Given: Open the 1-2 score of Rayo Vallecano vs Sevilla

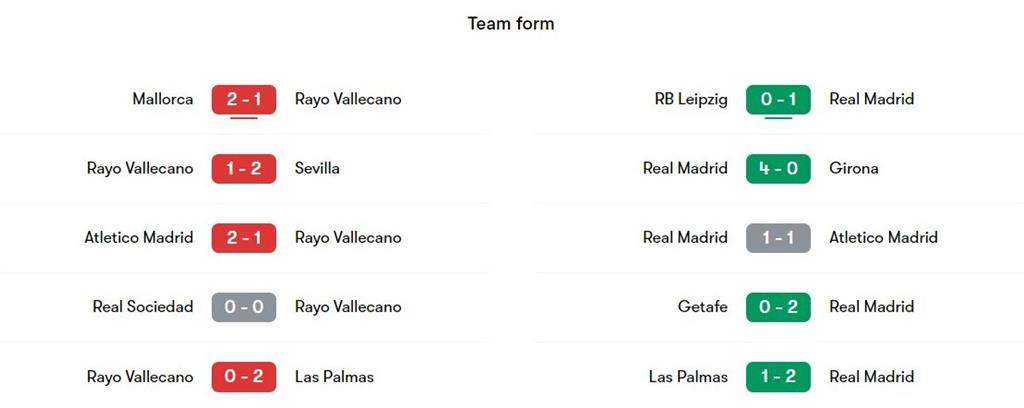Looking at the screenshot, I should (x=244, y=168).
